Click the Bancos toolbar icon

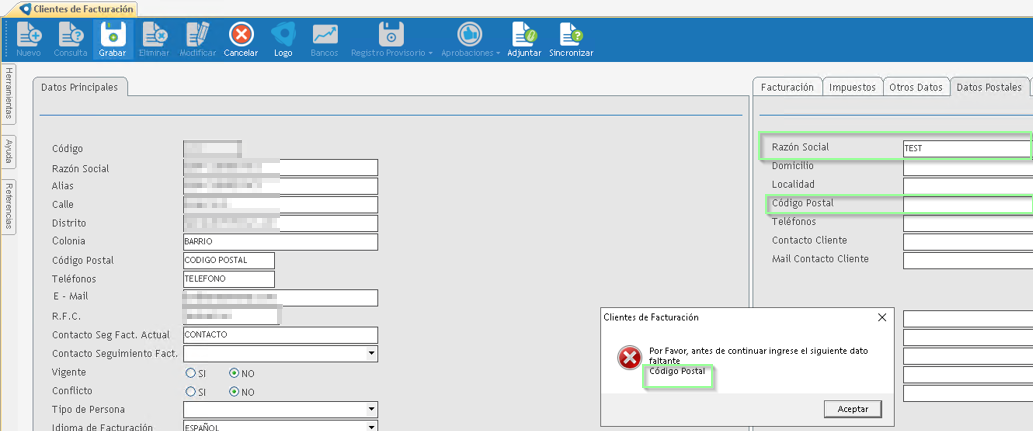(x=324, y=40)
